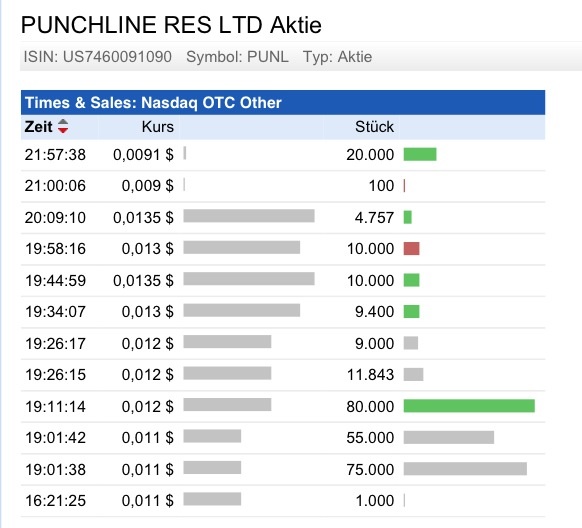Click the Typ: Aktie label
Image resolution: width=582 pixels, height=528 pixels.
point(337,57)
